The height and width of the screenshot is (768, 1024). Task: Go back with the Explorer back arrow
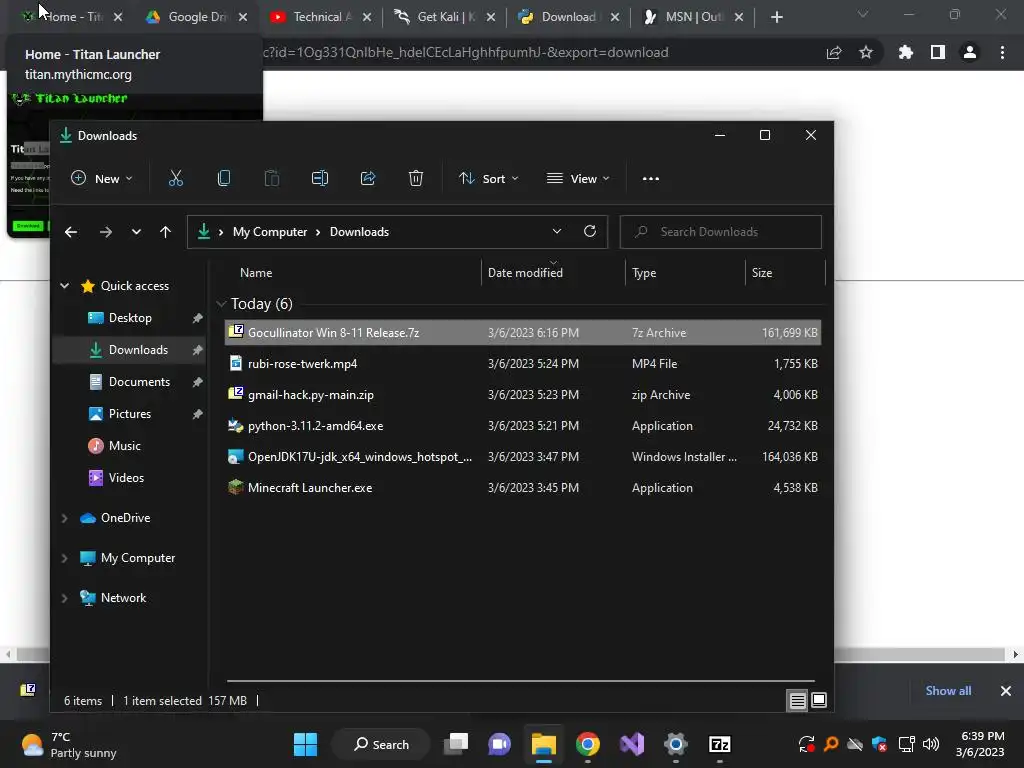click(x=71, y=232)
